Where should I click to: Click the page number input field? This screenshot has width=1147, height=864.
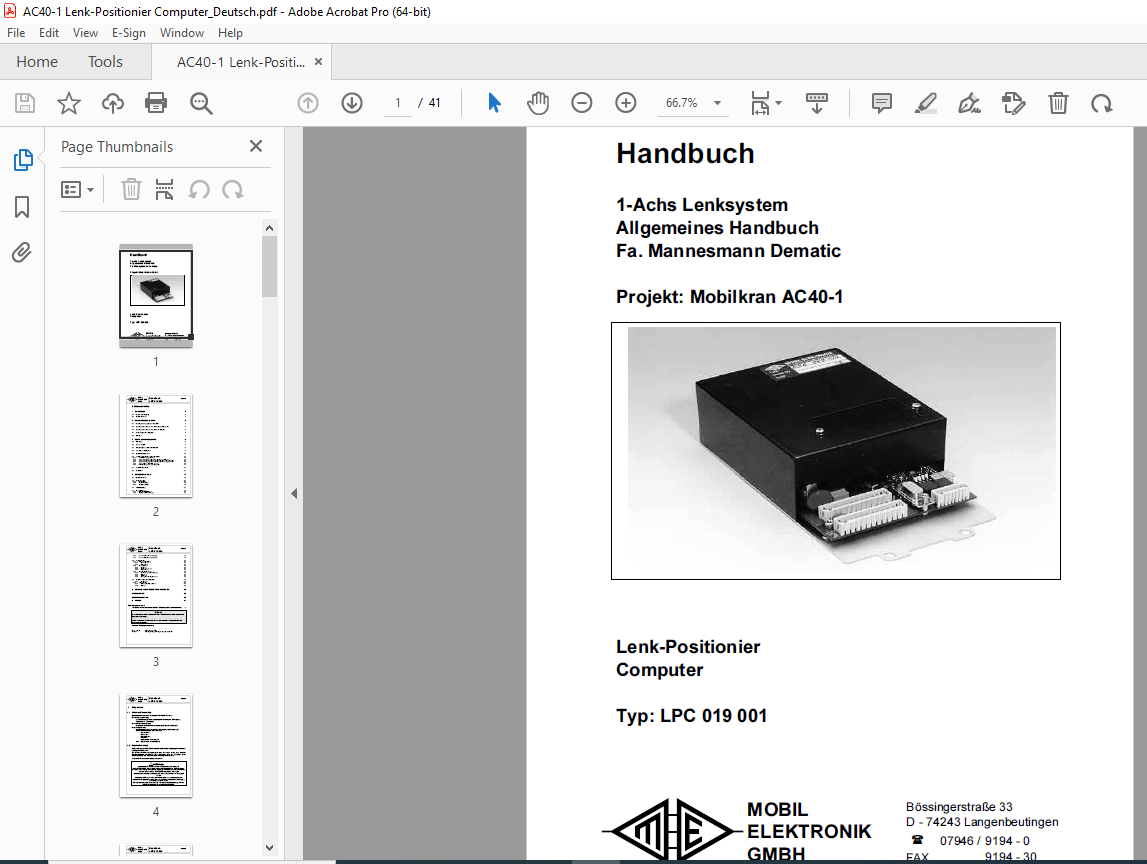(398, 103)
